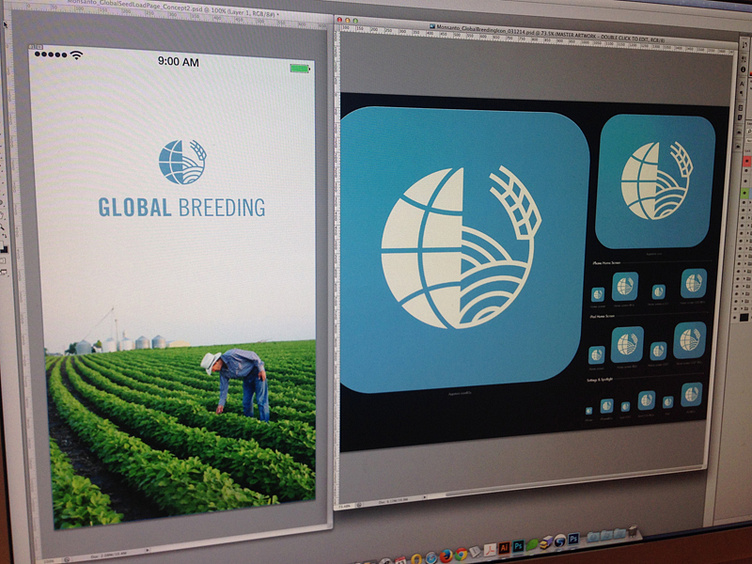The image size is (752, 564).
Task: Open Safari from the dock
Action: click(431, 558)
